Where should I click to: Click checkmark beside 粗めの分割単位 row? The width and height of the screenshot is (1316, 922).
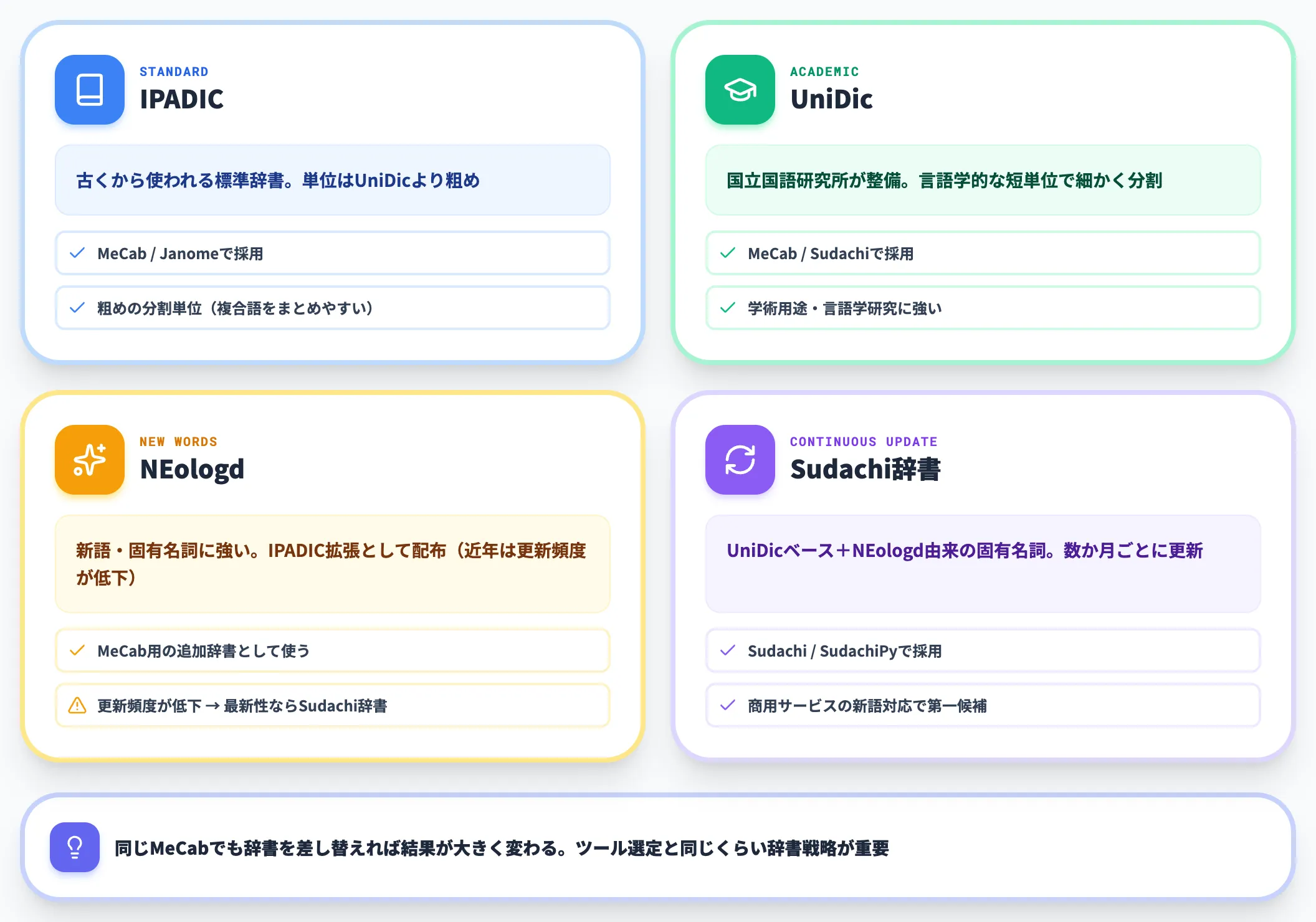(77, 308)
